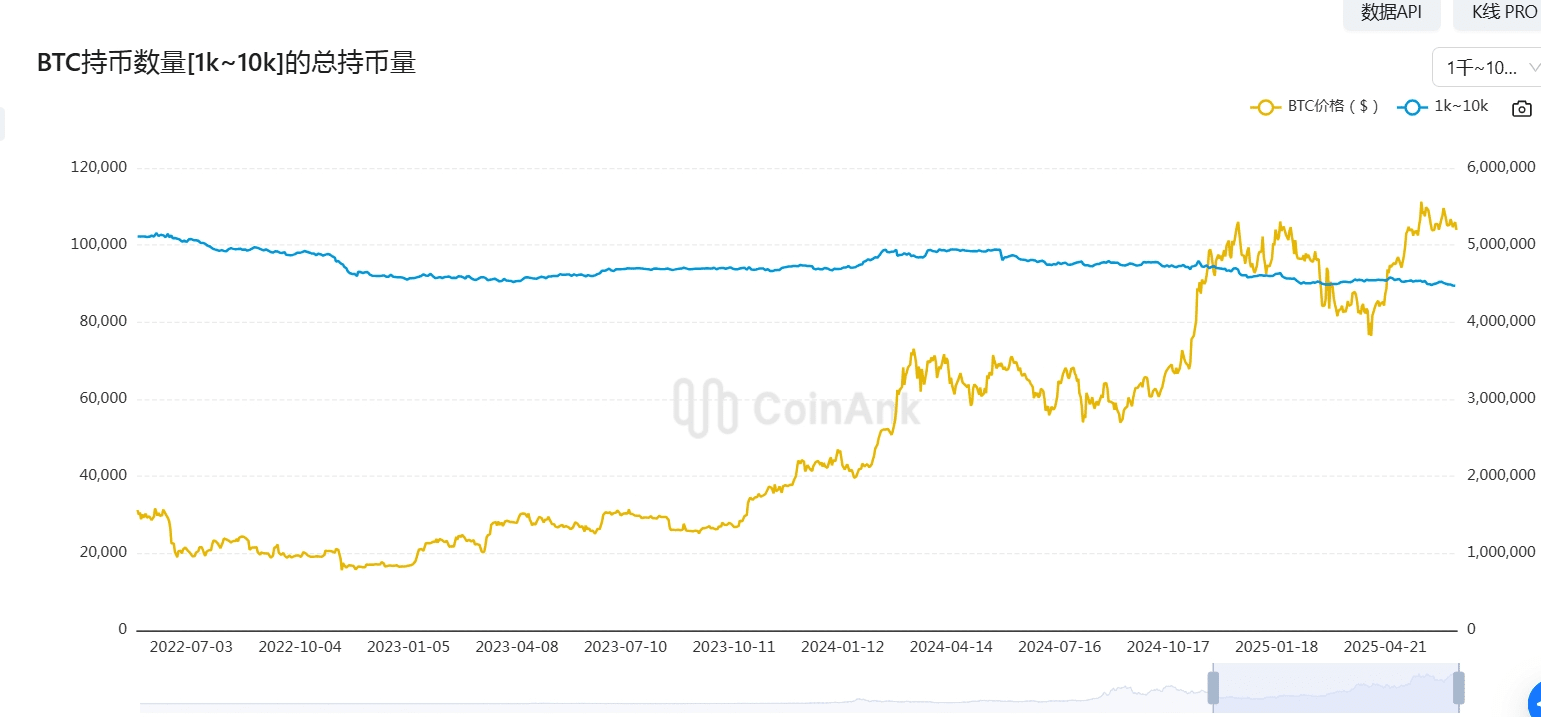Click the chart title BTC持币数量[1k~10k]的总持币量
Screen dimensions: 1541x717
tap(226, 63)
